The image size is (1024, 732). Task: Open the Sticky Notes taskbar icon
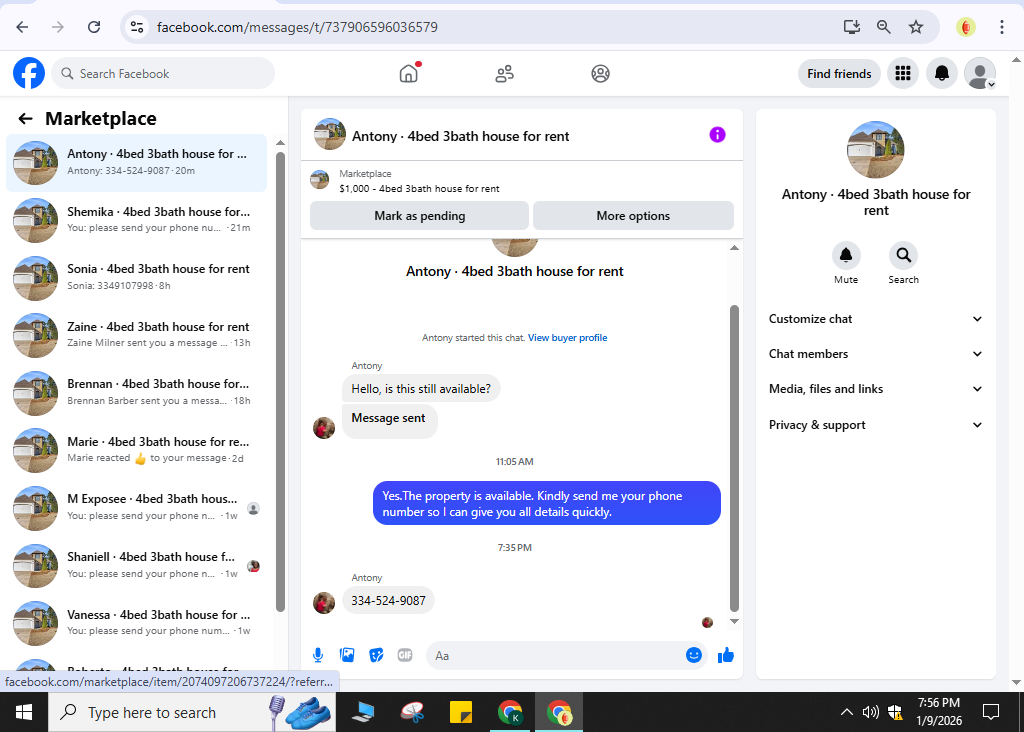[x=461, y=712]
